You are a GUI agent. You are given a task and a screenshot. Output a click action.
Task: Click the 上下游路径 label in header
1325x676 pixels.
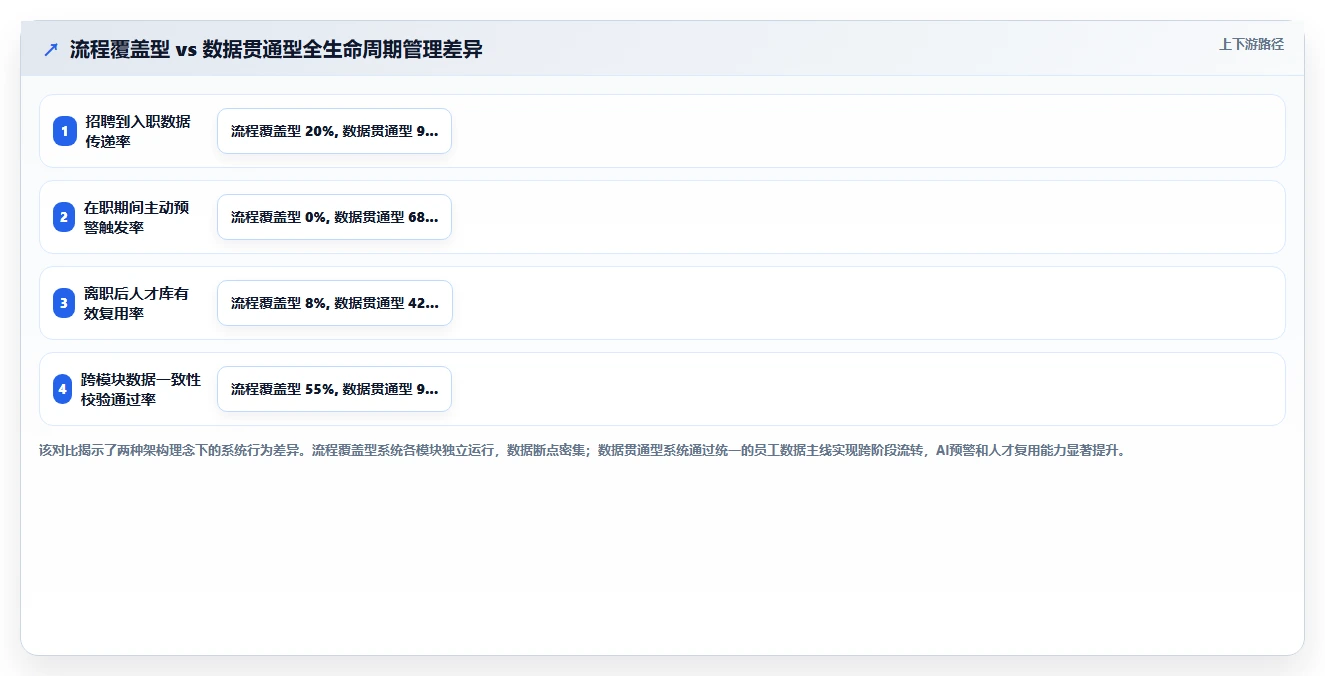(x=1251, y=44)
